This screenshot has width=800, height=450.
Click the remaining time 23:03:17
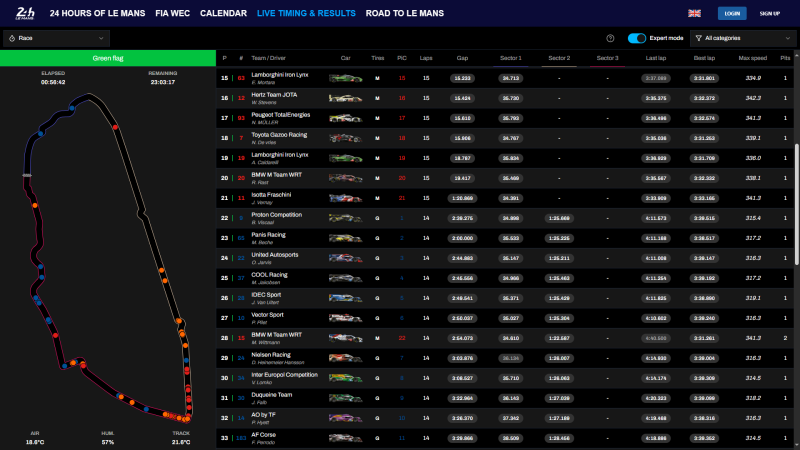point(163,82)
